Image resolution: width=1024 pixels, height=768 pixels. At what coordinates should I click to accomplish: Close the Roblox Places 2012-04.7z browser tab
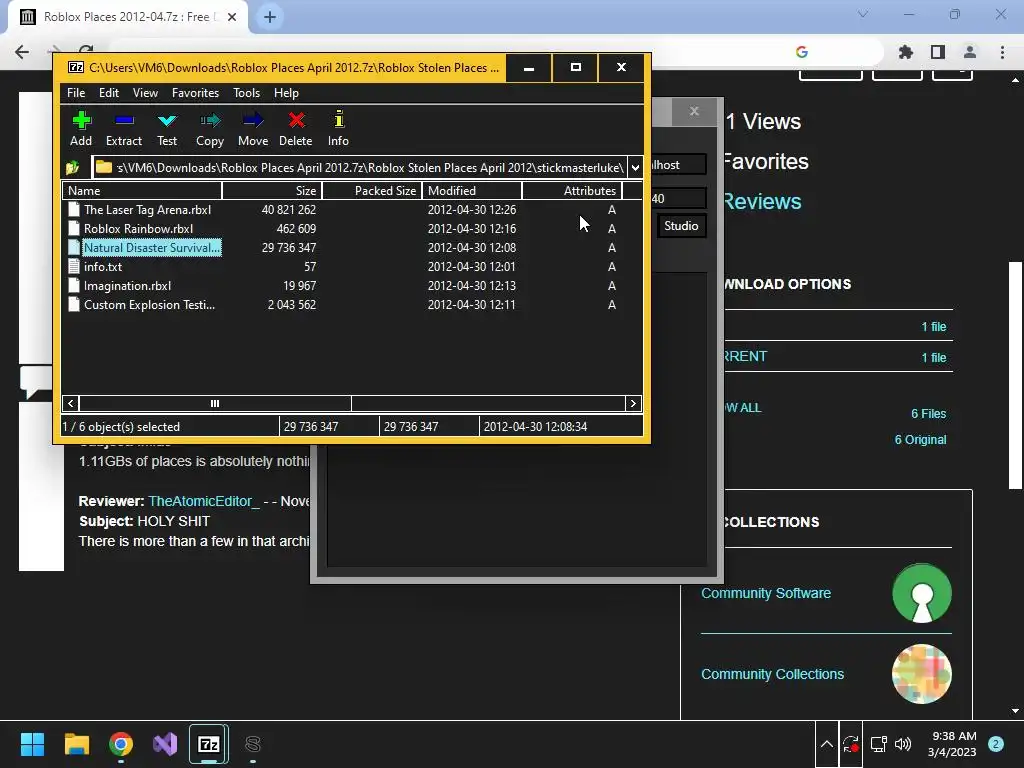tap(232, 17)
